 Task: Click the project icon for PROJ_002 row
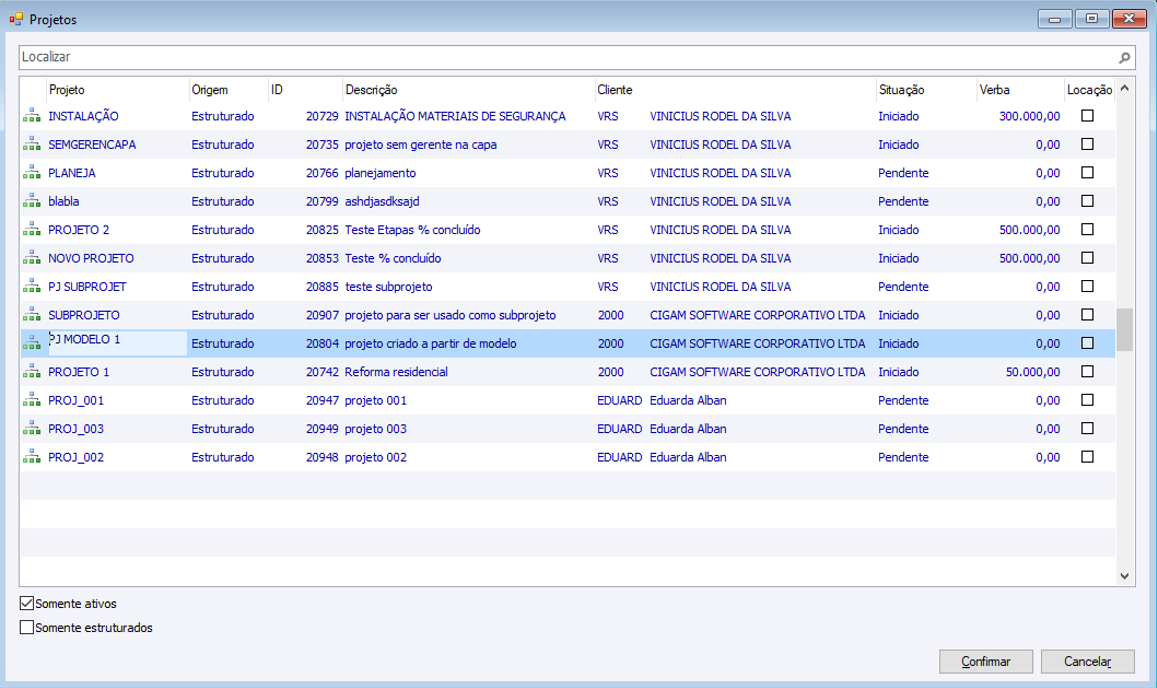32,457
